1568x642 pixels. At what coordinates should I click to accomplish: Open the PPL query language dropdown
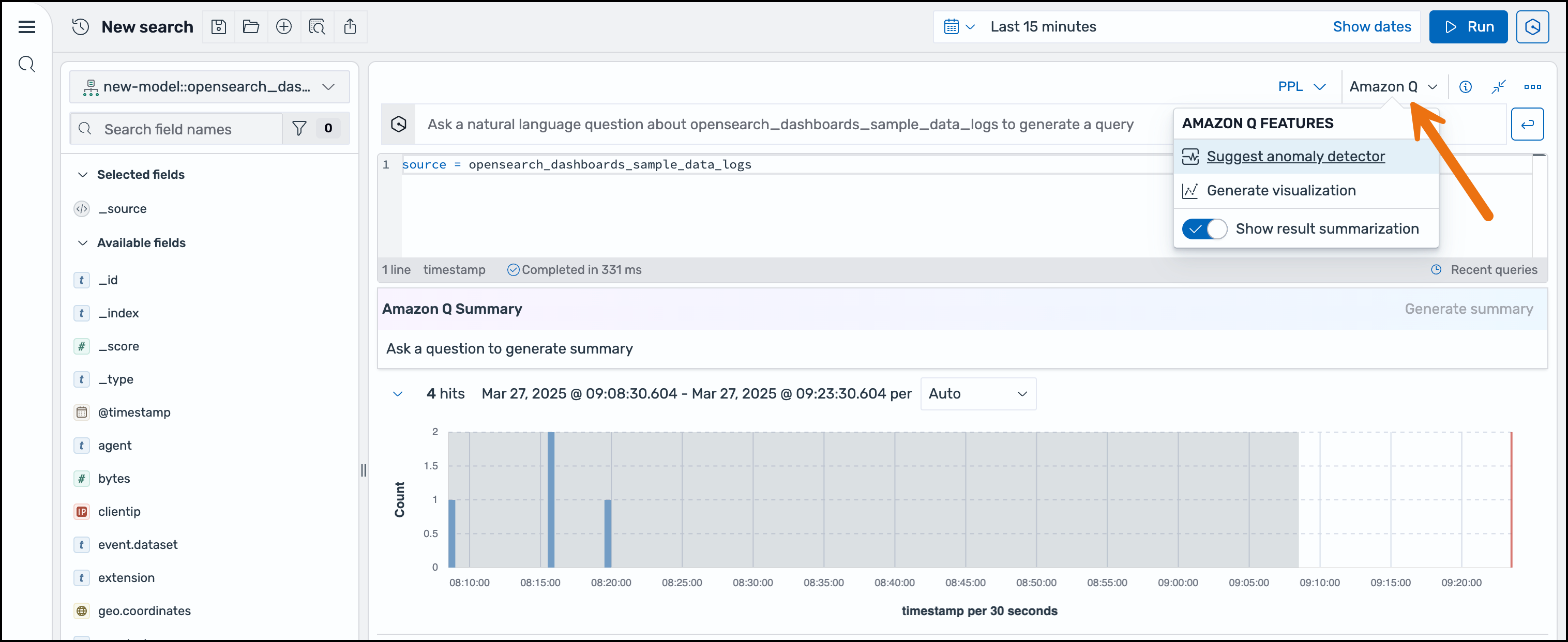tap(1301, 87)
